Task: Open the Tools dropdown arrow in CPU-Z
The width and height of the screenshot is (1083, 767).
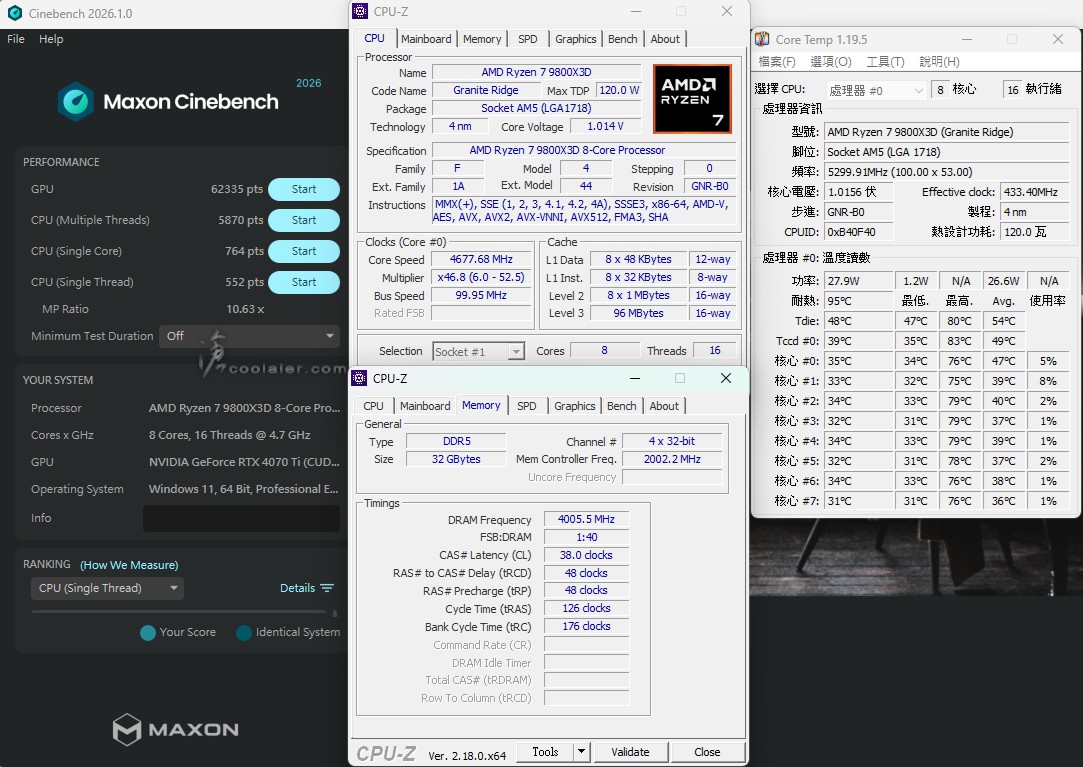Action: (581, 752)
